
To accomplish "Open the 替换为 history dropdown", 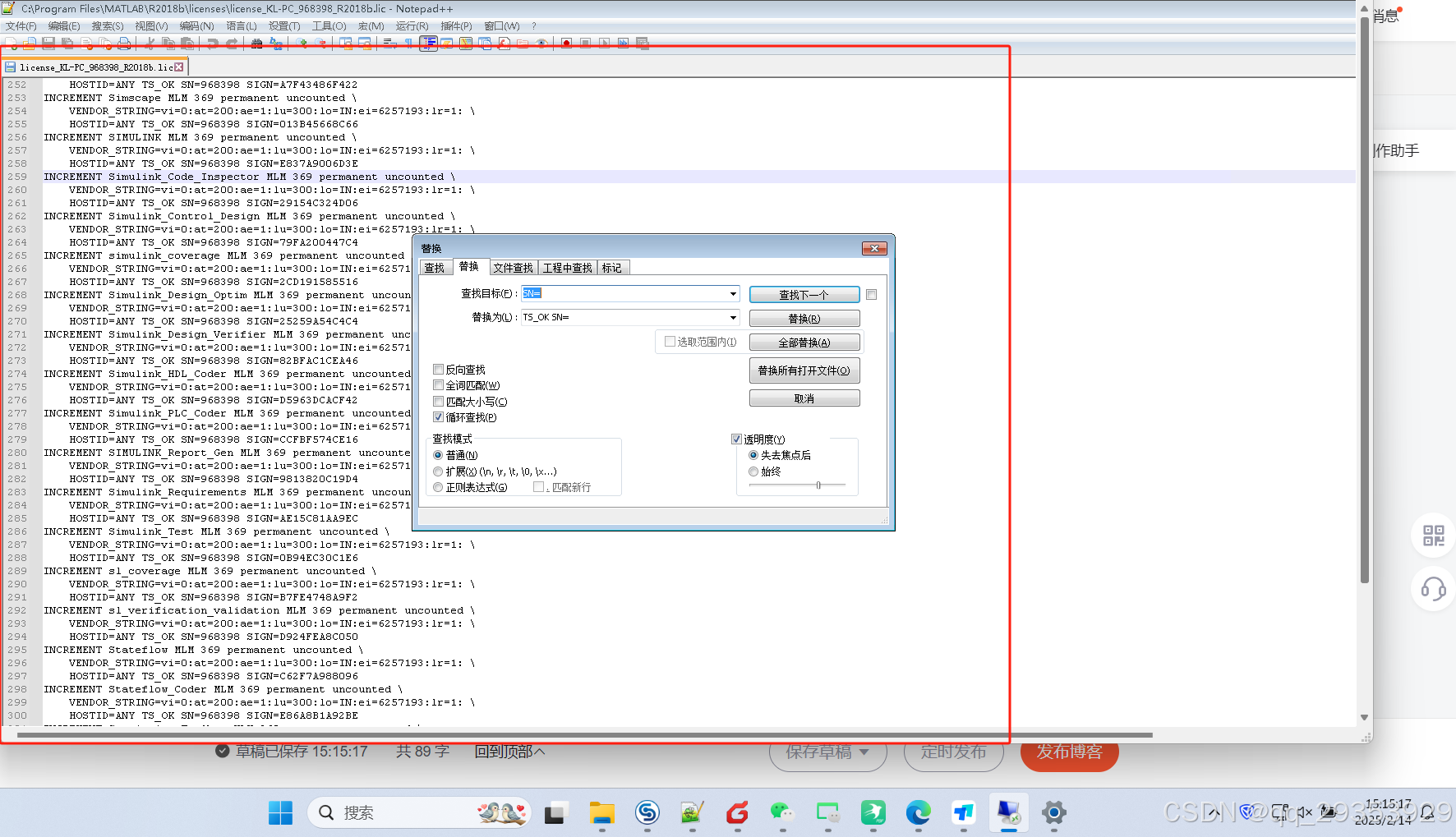I will pos(732,318).
